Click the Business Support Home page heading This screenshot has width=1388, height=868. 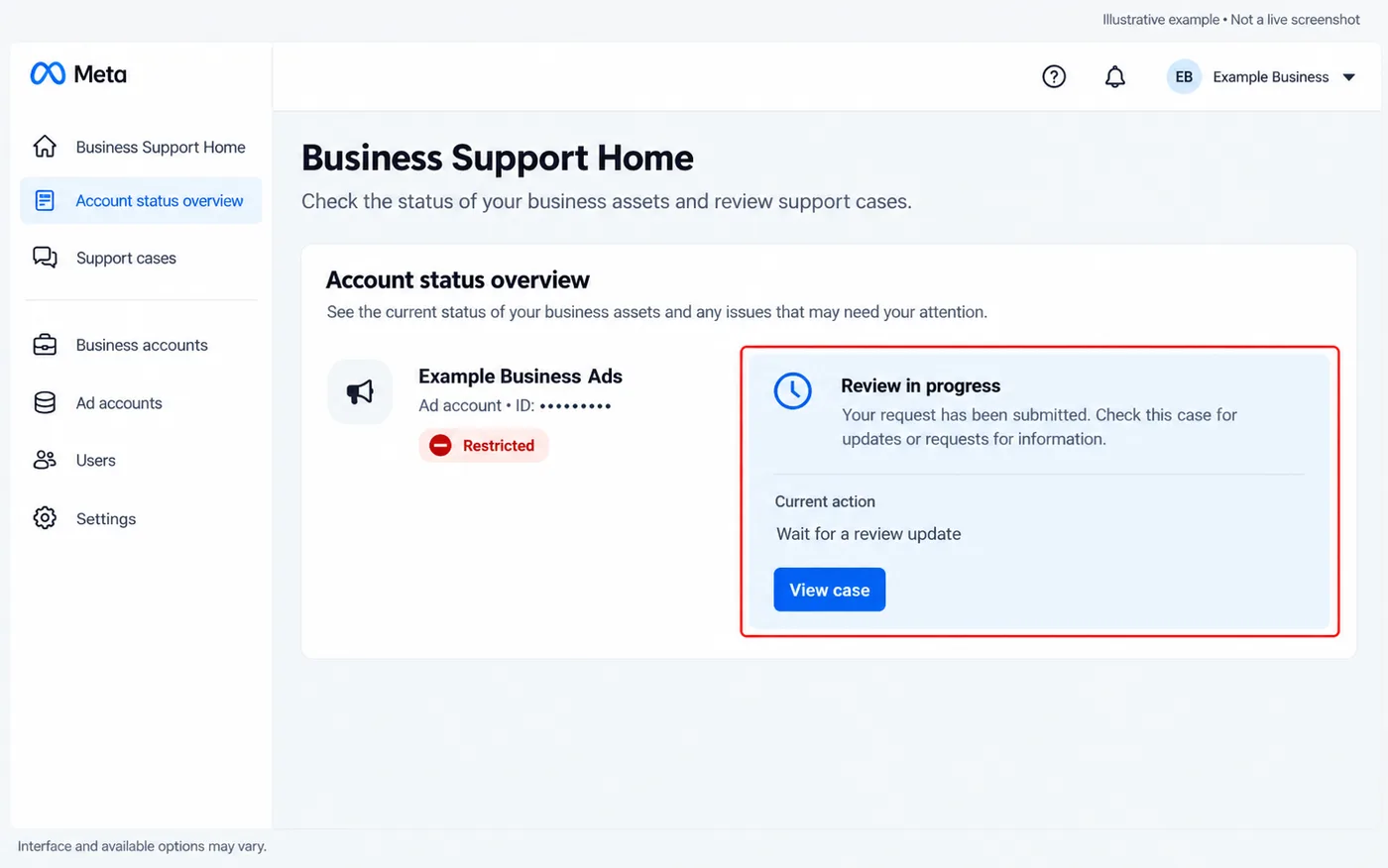(x=498, y=159)
